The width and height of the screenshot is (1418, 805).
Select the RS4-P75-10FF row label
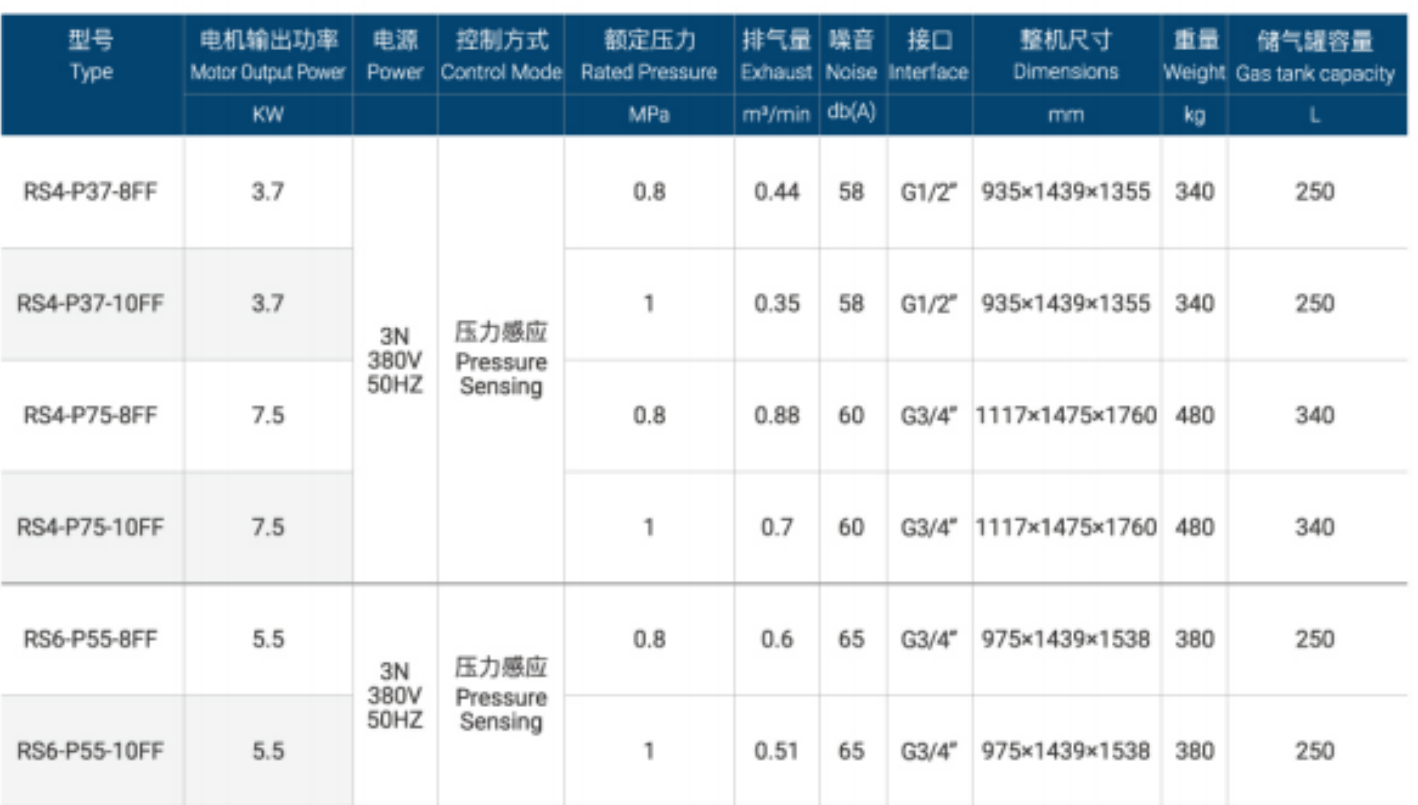coord(91,527)
